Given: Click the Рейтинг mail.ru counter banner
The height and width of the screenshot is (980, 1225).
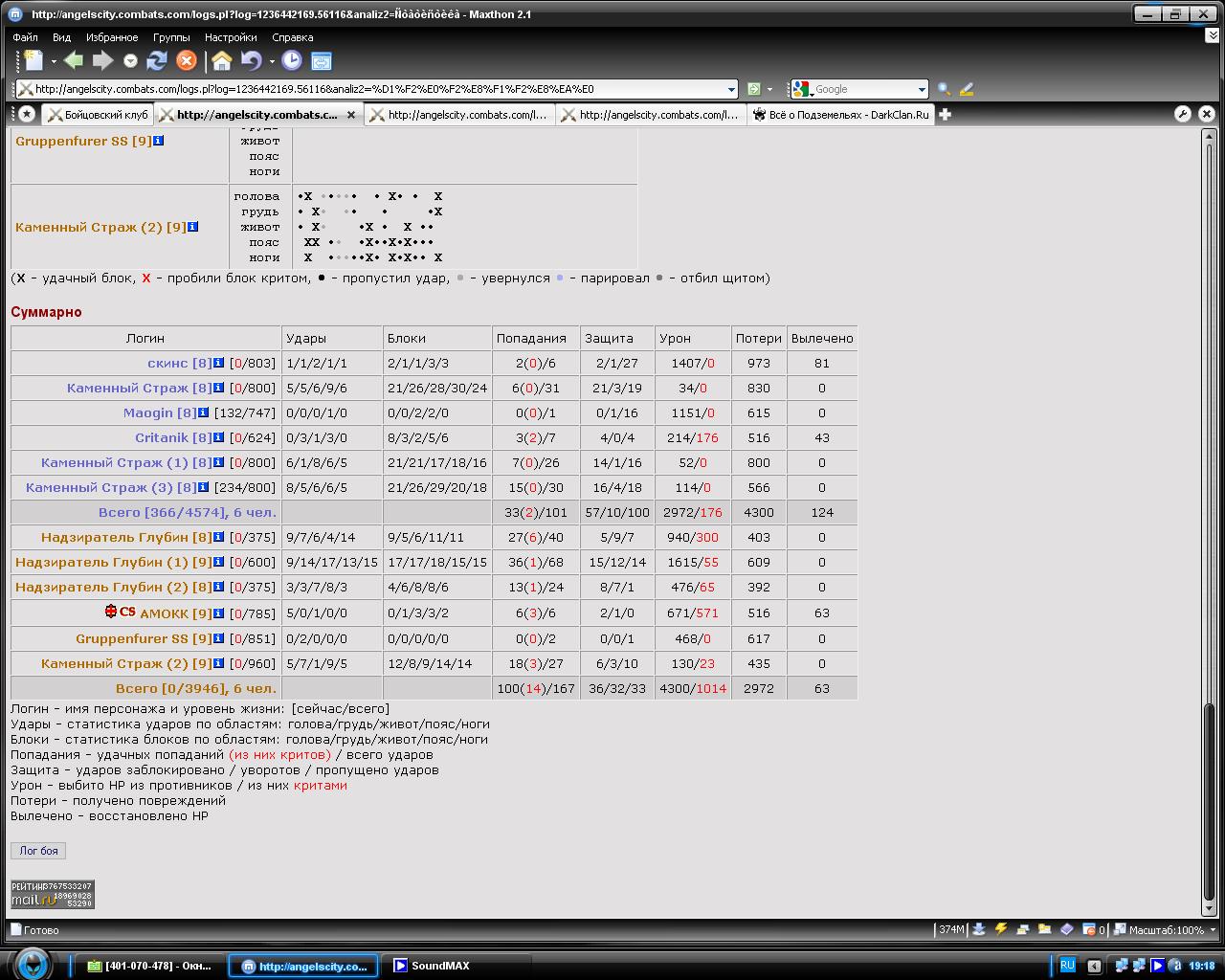Looking at the screenshot, I should (52, 894).
